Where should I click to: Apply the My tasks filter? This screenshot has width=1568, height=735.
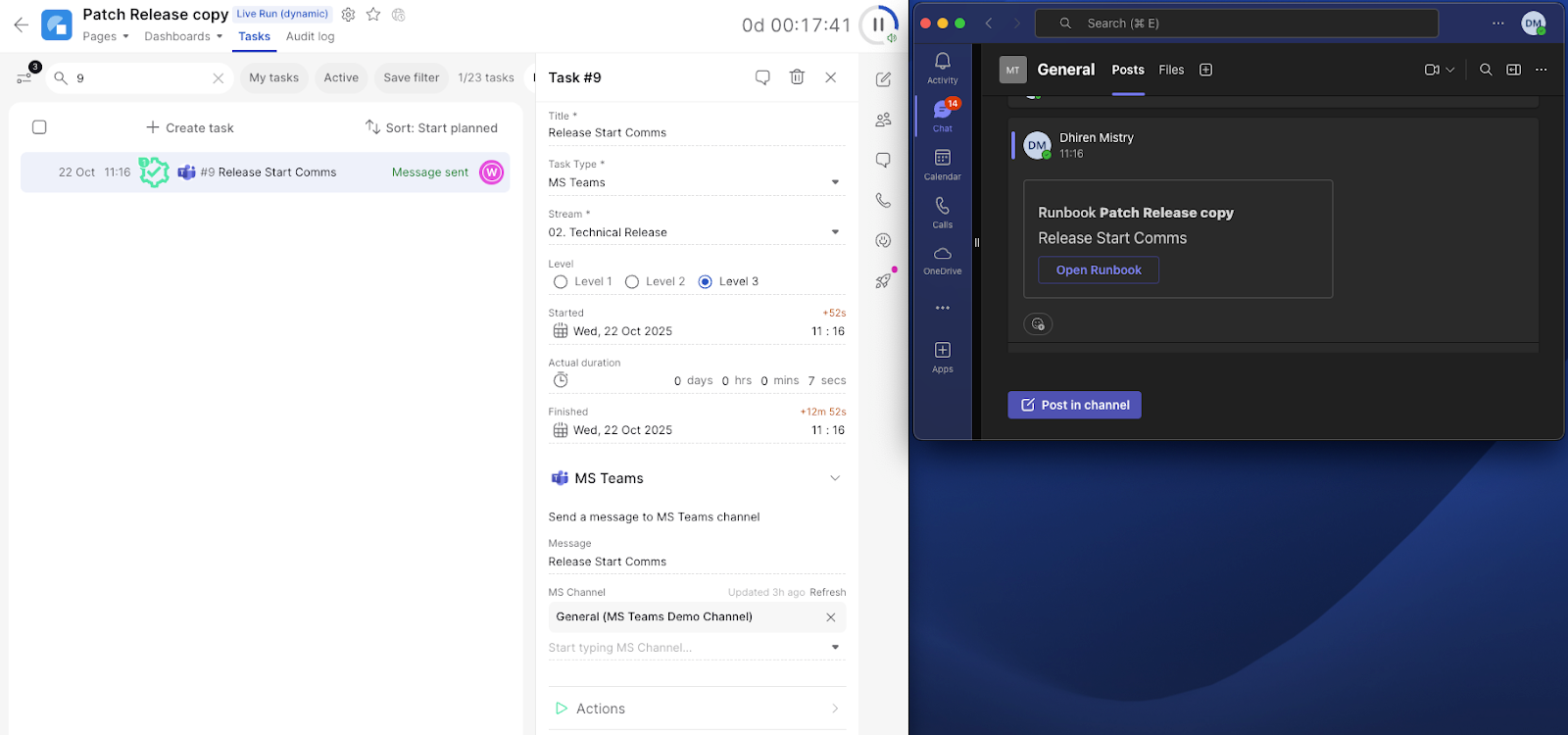(273, 77)
